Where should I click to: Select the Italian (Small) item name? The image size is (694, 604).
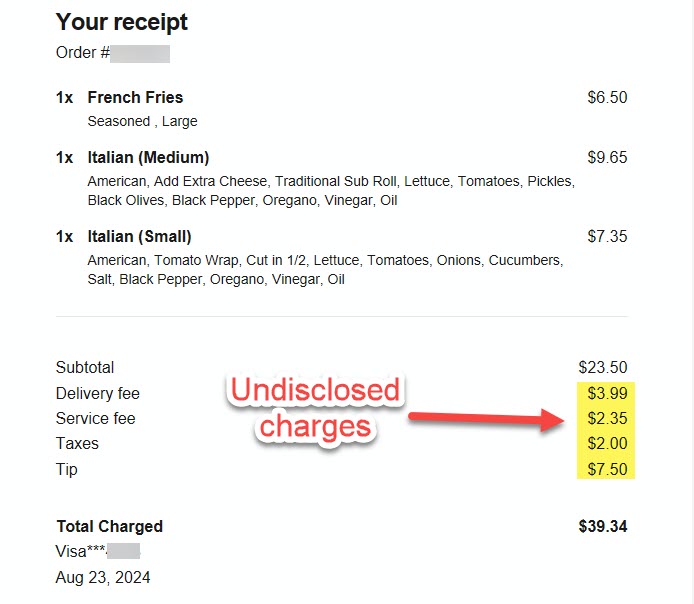(x=139, y=236)
